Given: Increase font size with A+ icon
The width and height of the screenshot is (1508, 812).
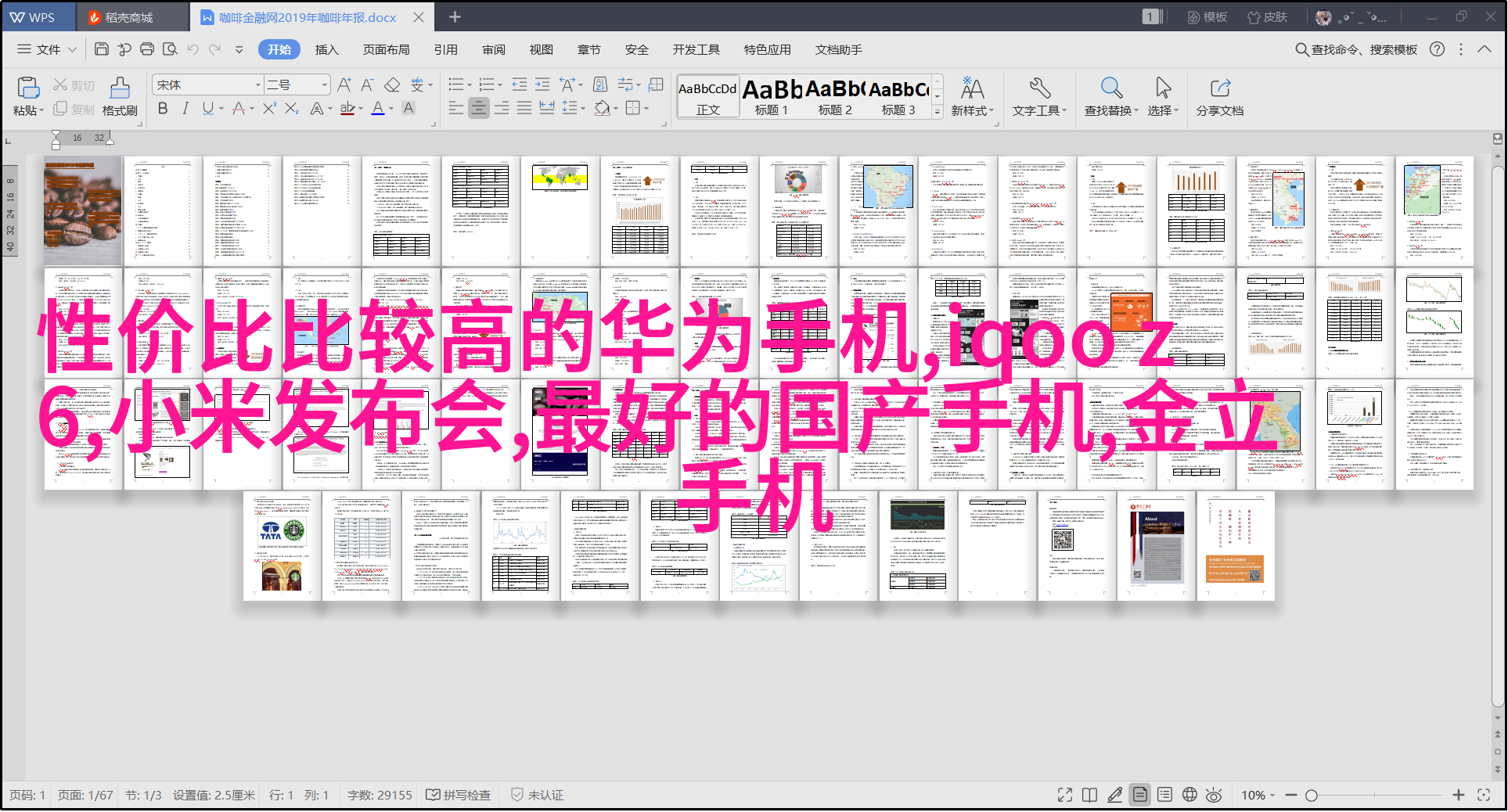Looking at the screenshot, I should [344, 84].
